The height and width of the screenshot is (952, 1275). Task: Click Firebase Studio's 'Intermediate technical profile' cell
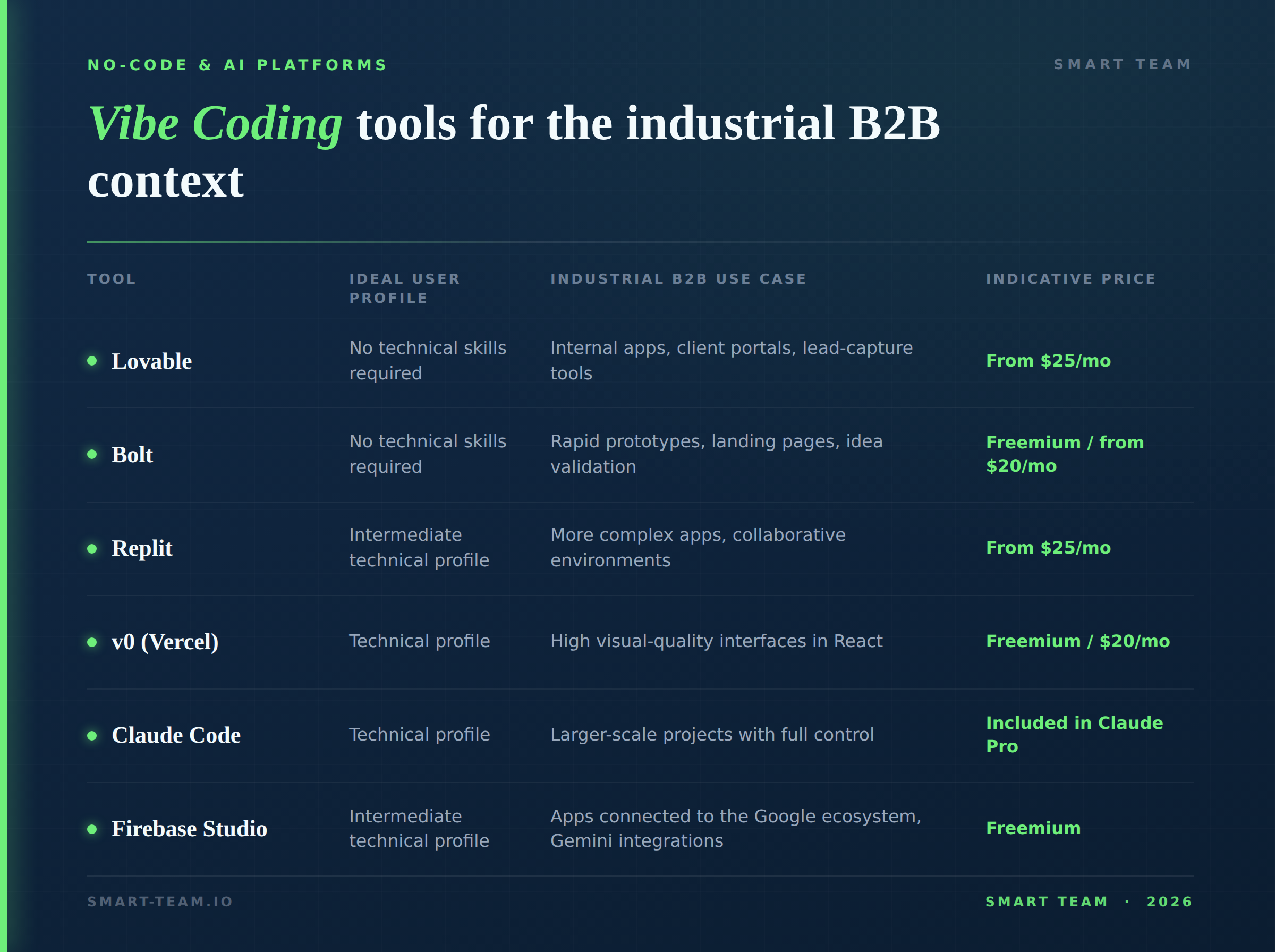[419, 828]
